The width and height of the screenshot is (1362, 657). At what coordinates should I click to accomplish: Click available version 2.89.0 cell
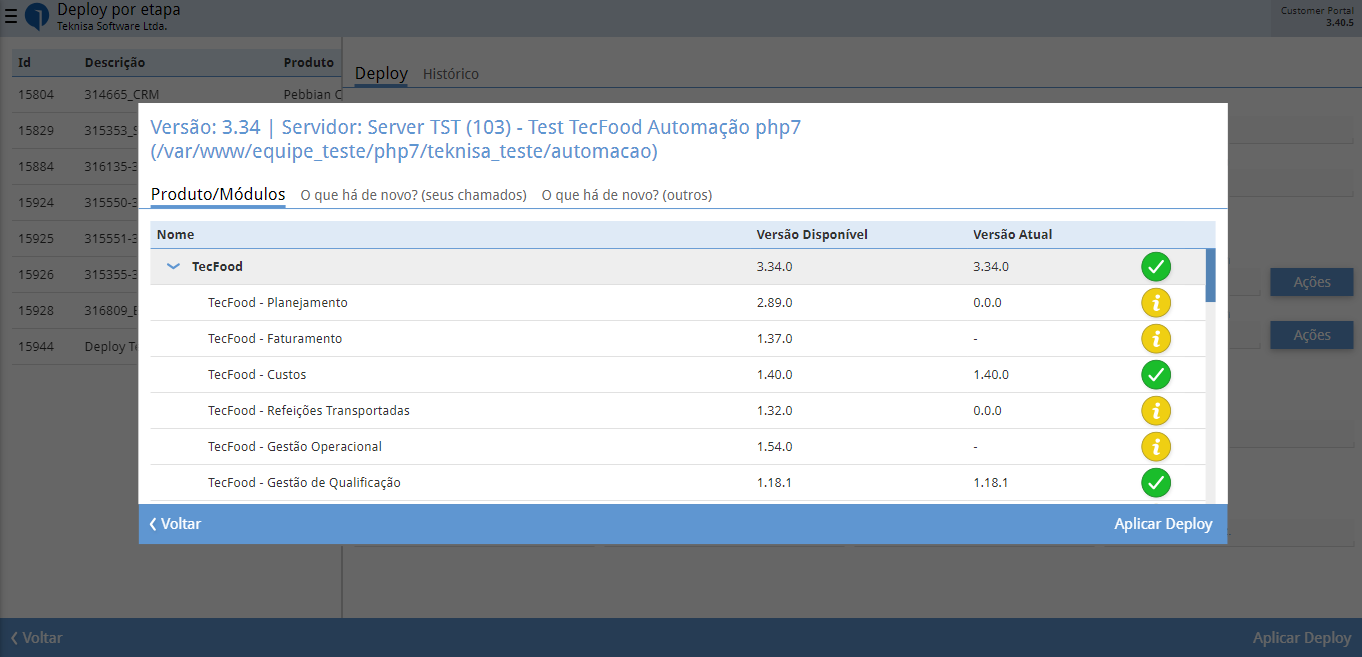775,303
